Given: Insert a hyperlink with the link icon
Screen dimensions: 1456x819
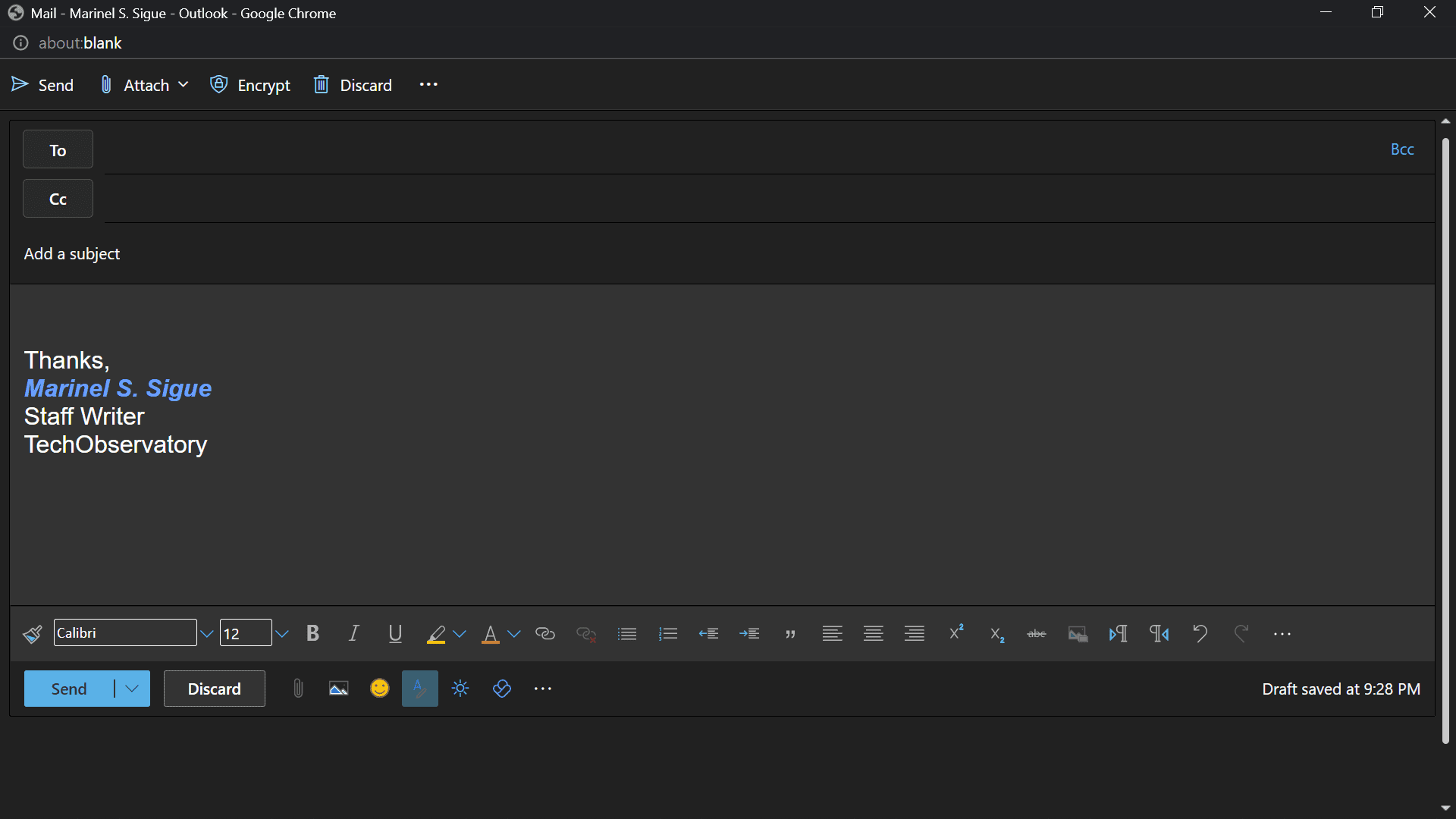Looking at the screenshot, I should [x=544, y=634].
